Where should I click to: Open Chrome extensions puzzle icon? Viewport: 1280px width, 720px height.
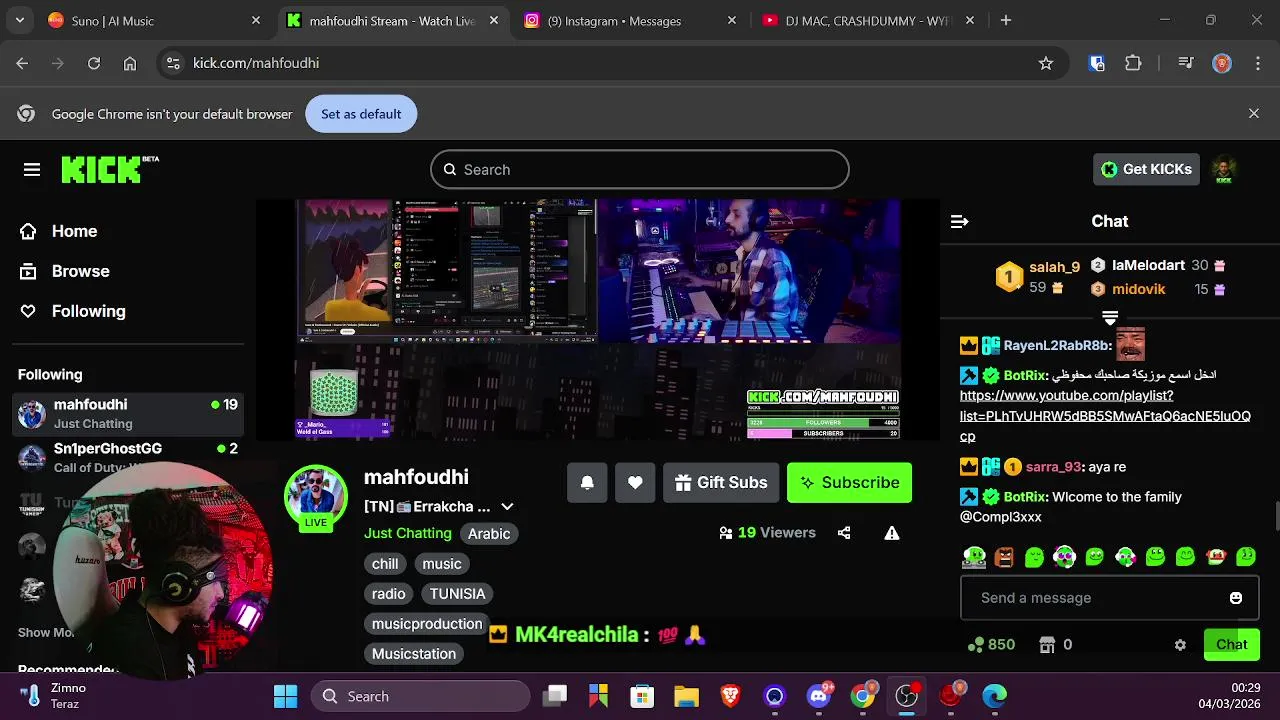(1133, 63)
